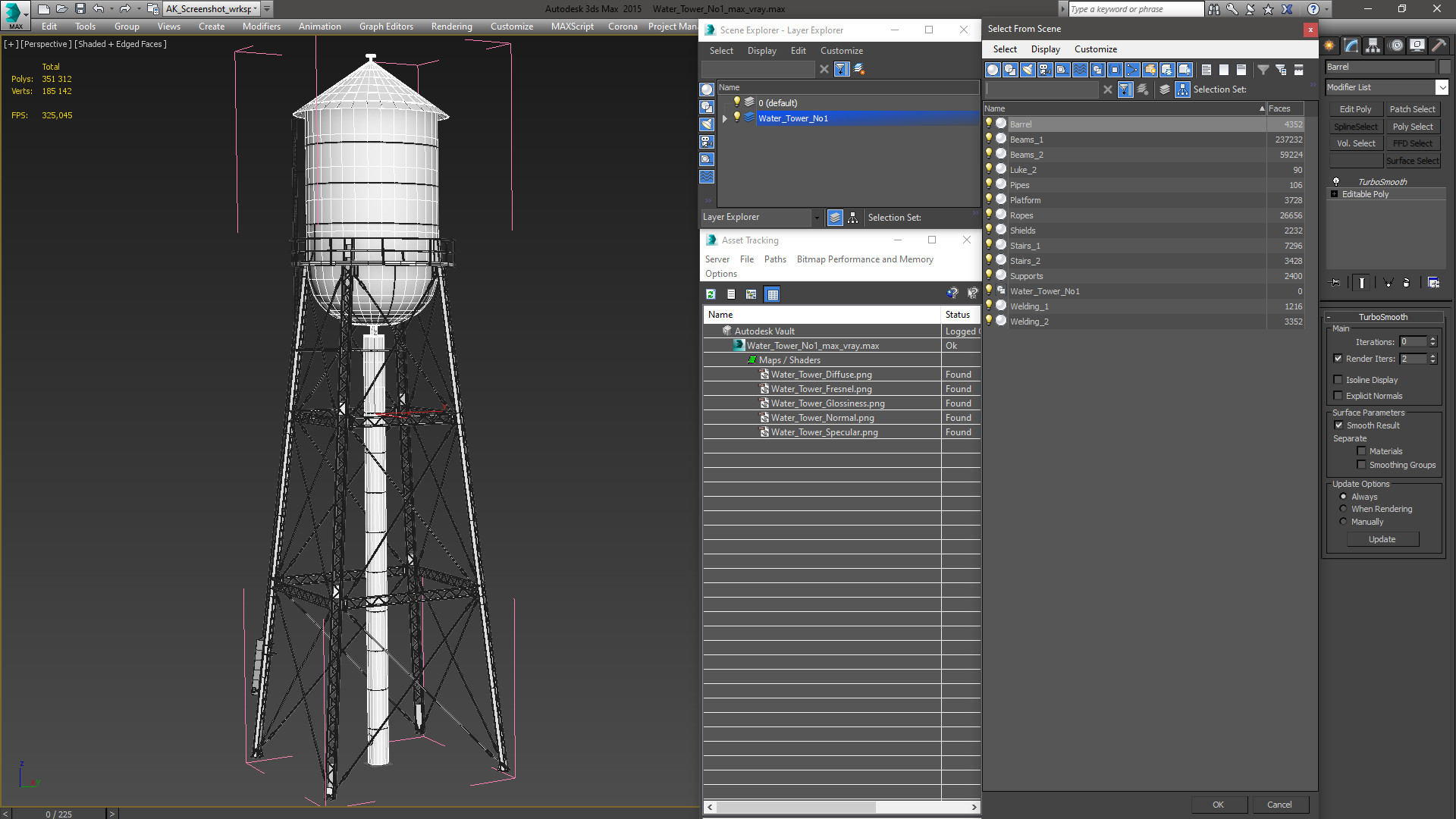Image resolution: width=1456 pixels, height=819 pixels.
Task: Open the Motion command panel tab
Action: point(1395,45)
